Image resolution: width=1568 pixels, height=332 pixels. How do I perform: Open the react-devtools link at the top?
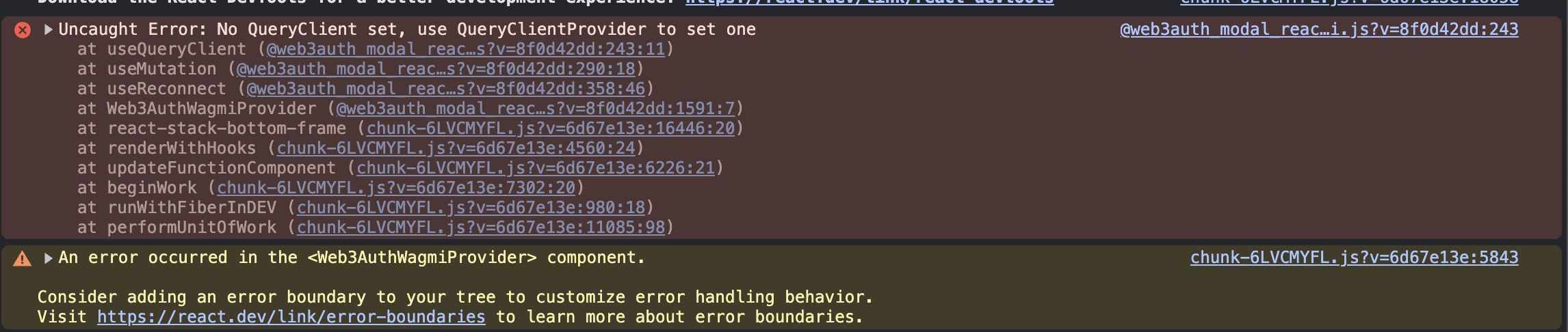870,2
